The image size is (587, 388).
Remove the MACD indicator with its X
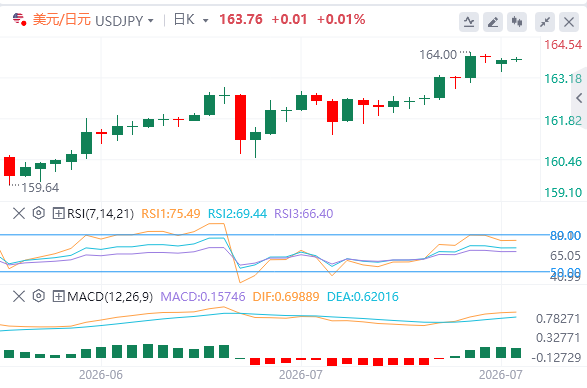point(19,297)
